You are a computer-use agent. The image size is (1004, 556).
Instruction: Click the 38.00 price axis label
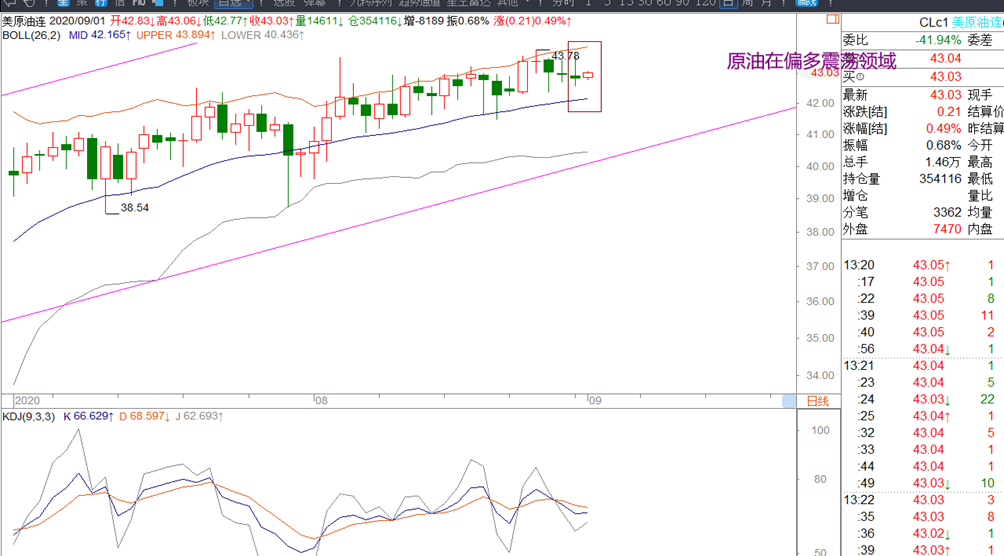(x=820, y=232)
